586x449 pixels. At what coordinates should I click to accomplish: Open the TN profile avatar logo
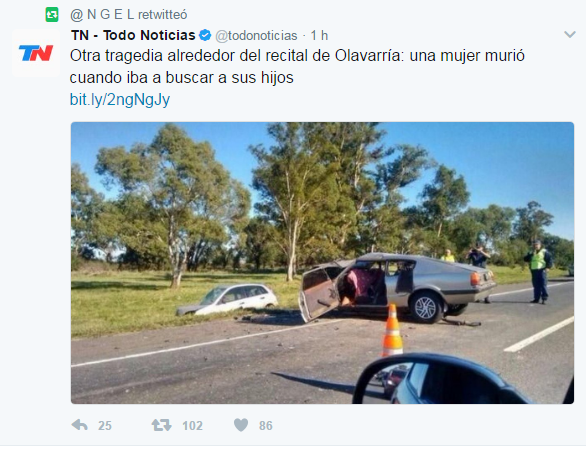click(36, 53)
